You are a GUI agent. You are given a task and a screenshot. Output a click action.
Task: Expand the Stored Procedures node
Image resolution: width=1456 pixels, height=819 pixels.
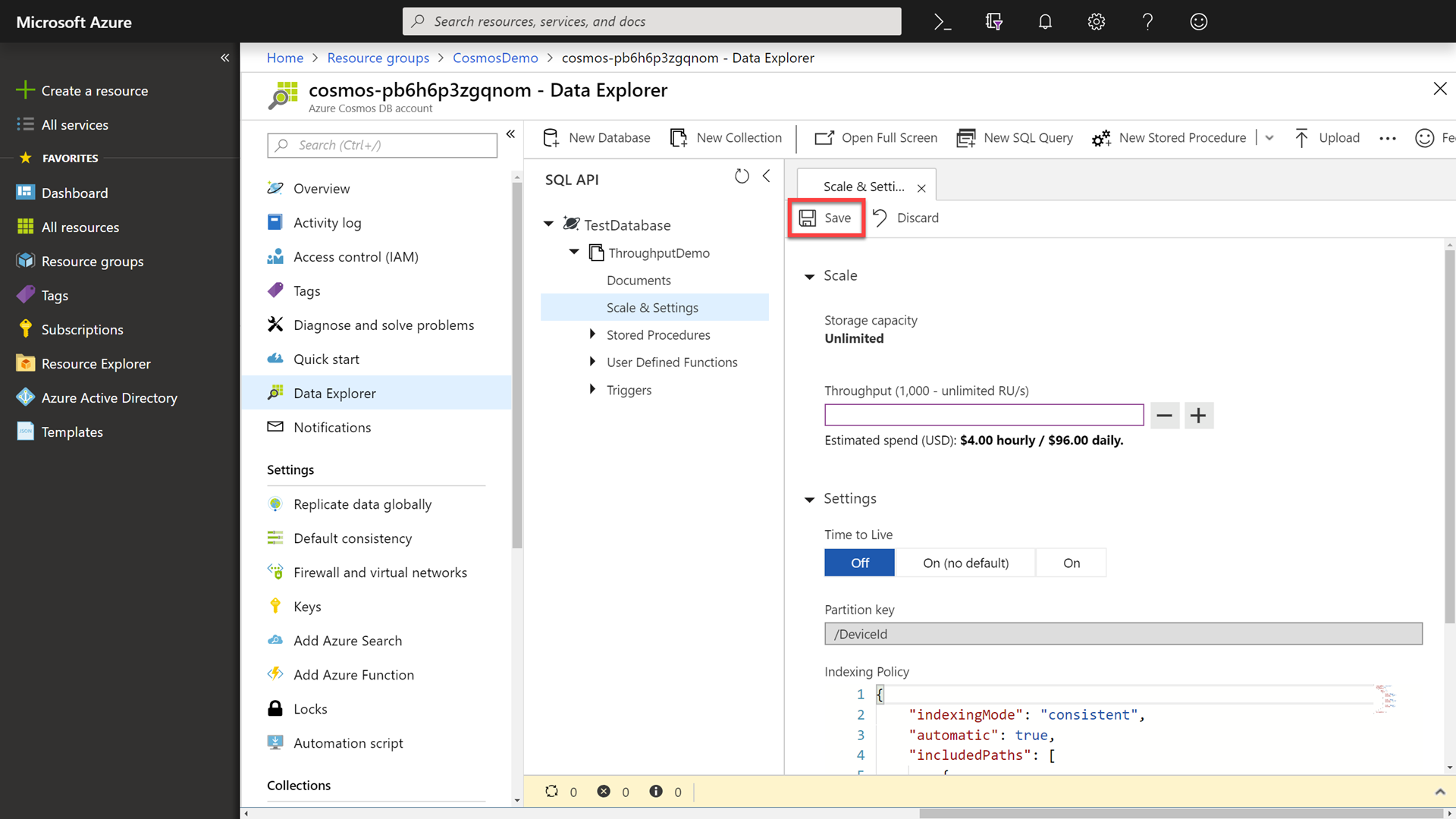pos(592,334)
